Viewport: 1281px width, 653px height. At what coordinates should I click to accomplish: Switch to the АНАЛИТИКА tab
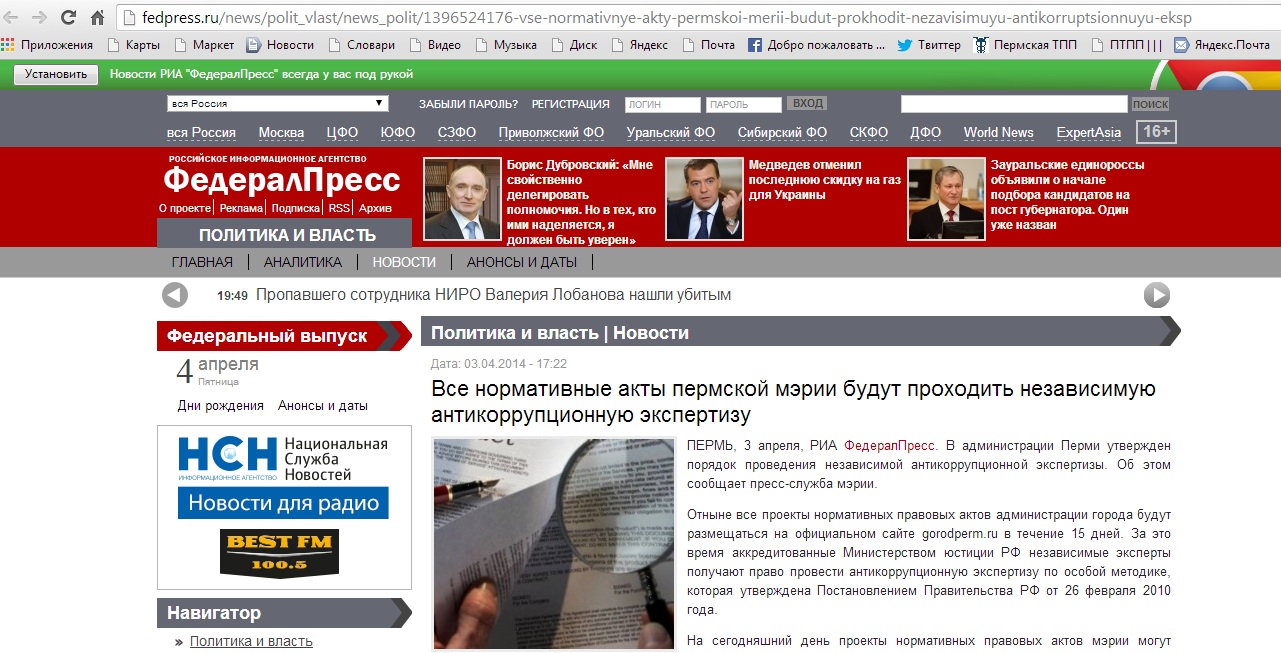(x=303, y=262)
